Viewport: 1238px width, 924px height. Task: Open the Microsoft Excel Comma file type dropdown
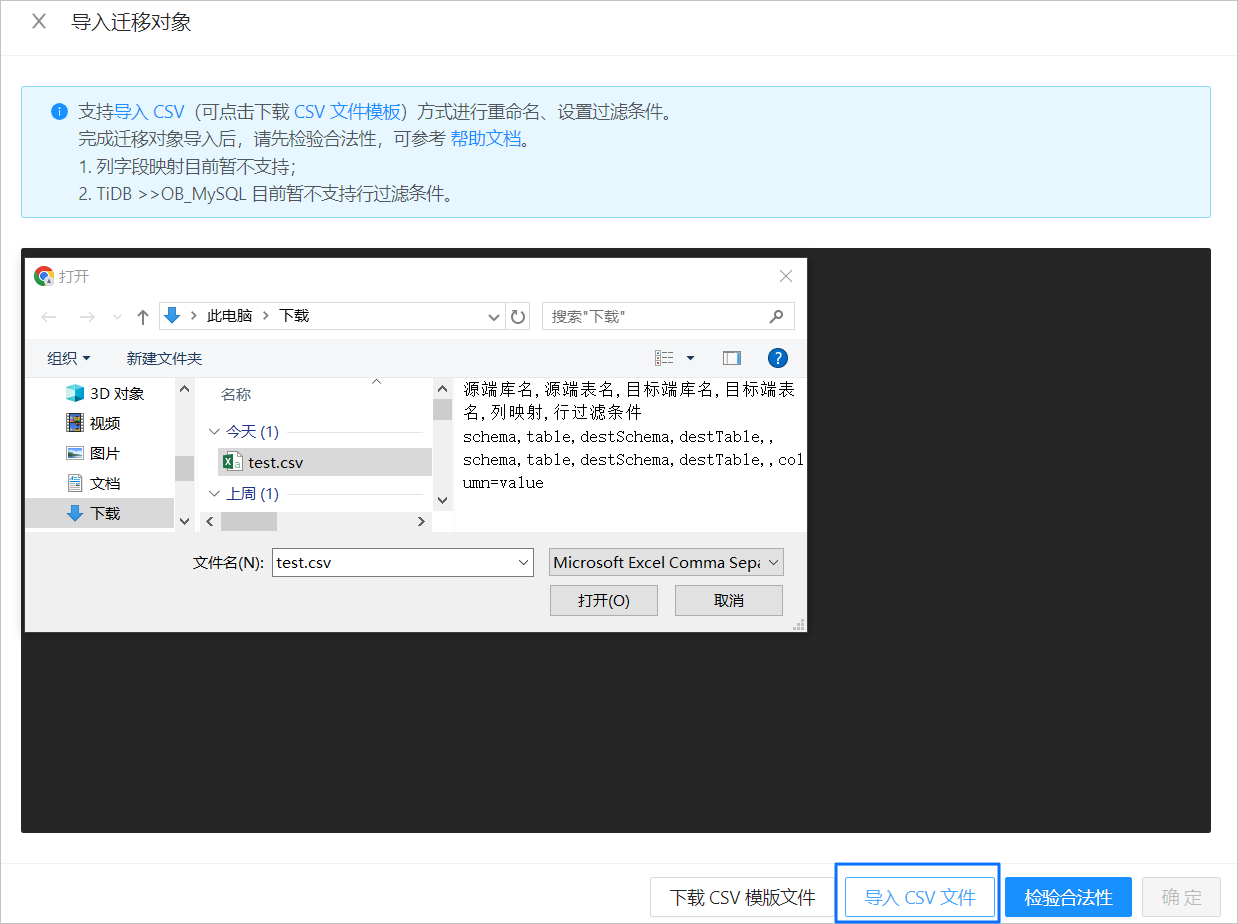(x=666, y=562)
